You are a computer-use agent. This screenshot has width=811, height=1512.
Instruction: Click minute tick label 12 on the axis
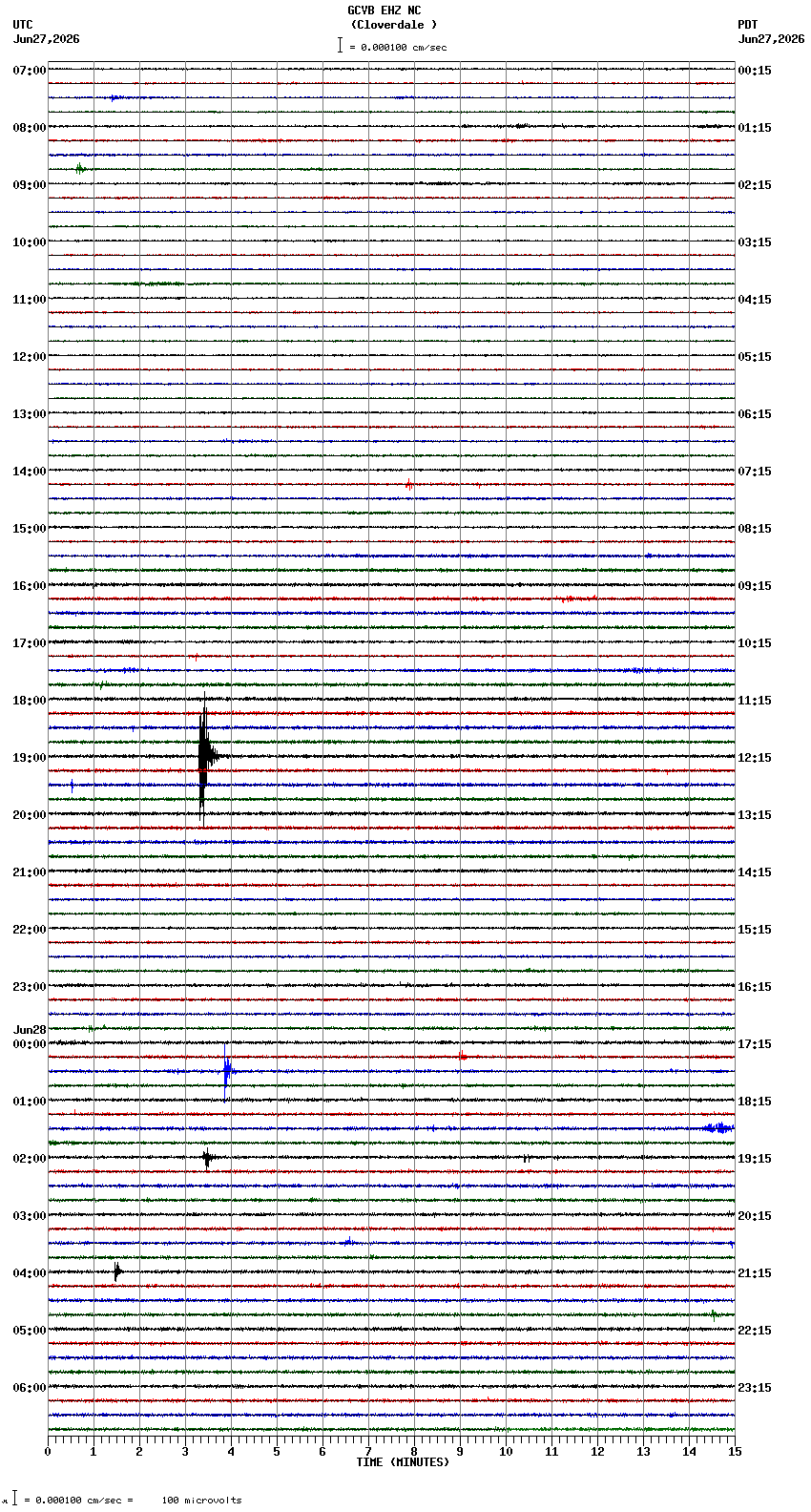[x=597, y=1452]
